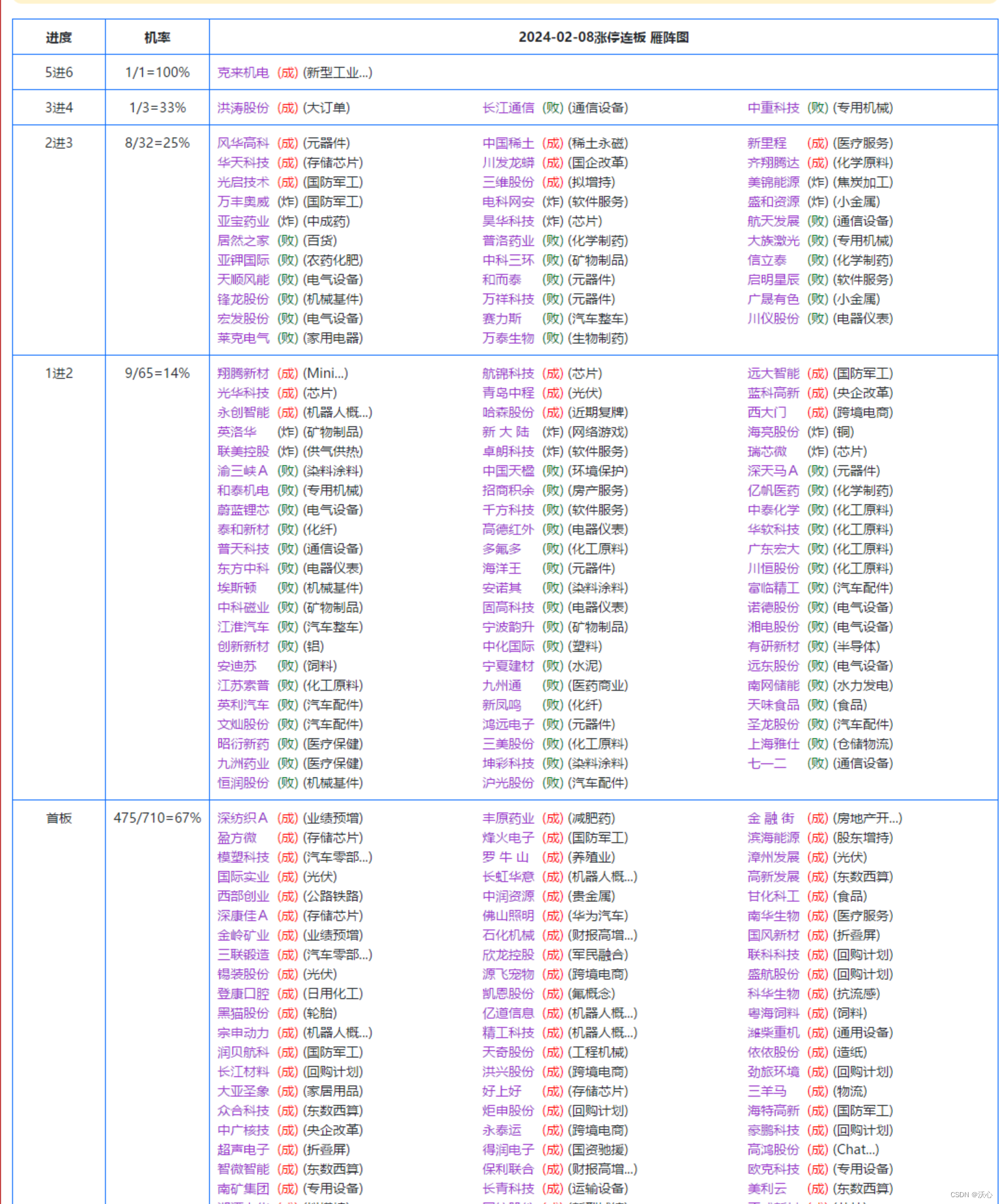Open 万泰生物 stock link

[508, 338]
